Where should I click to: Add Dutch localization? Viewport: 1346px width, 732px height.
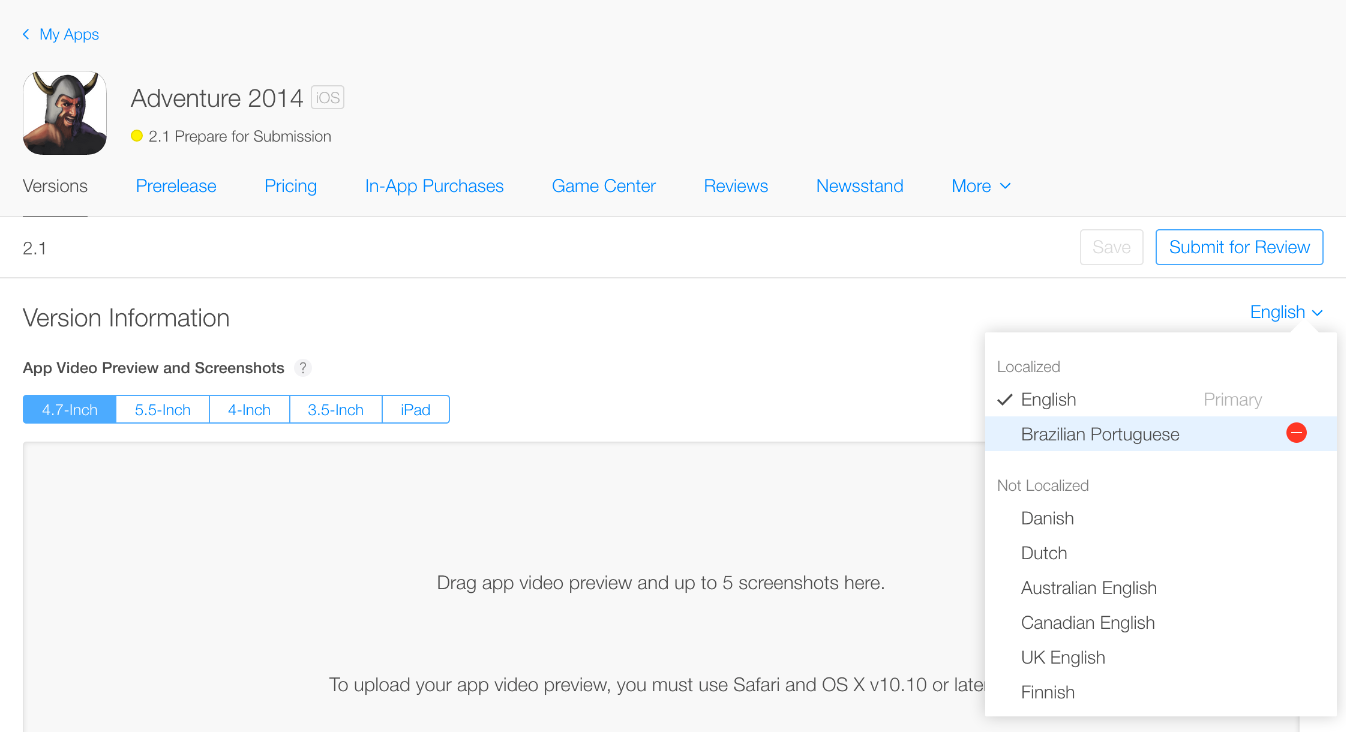[x=1160, y=553]
